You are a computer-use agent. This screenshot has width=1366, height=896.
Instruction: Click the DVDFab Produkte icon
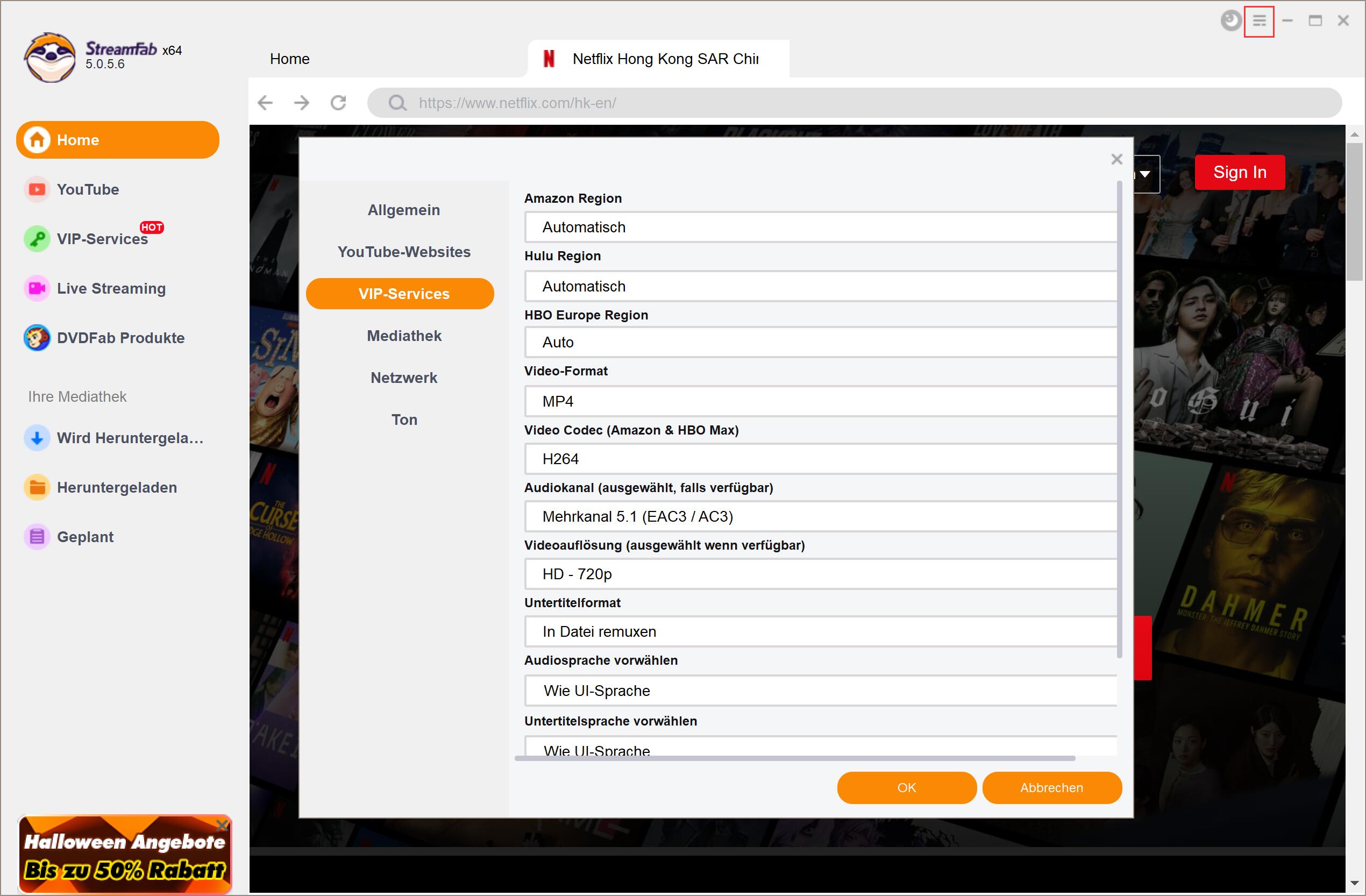pyautogui.click(x=37, y=338)
